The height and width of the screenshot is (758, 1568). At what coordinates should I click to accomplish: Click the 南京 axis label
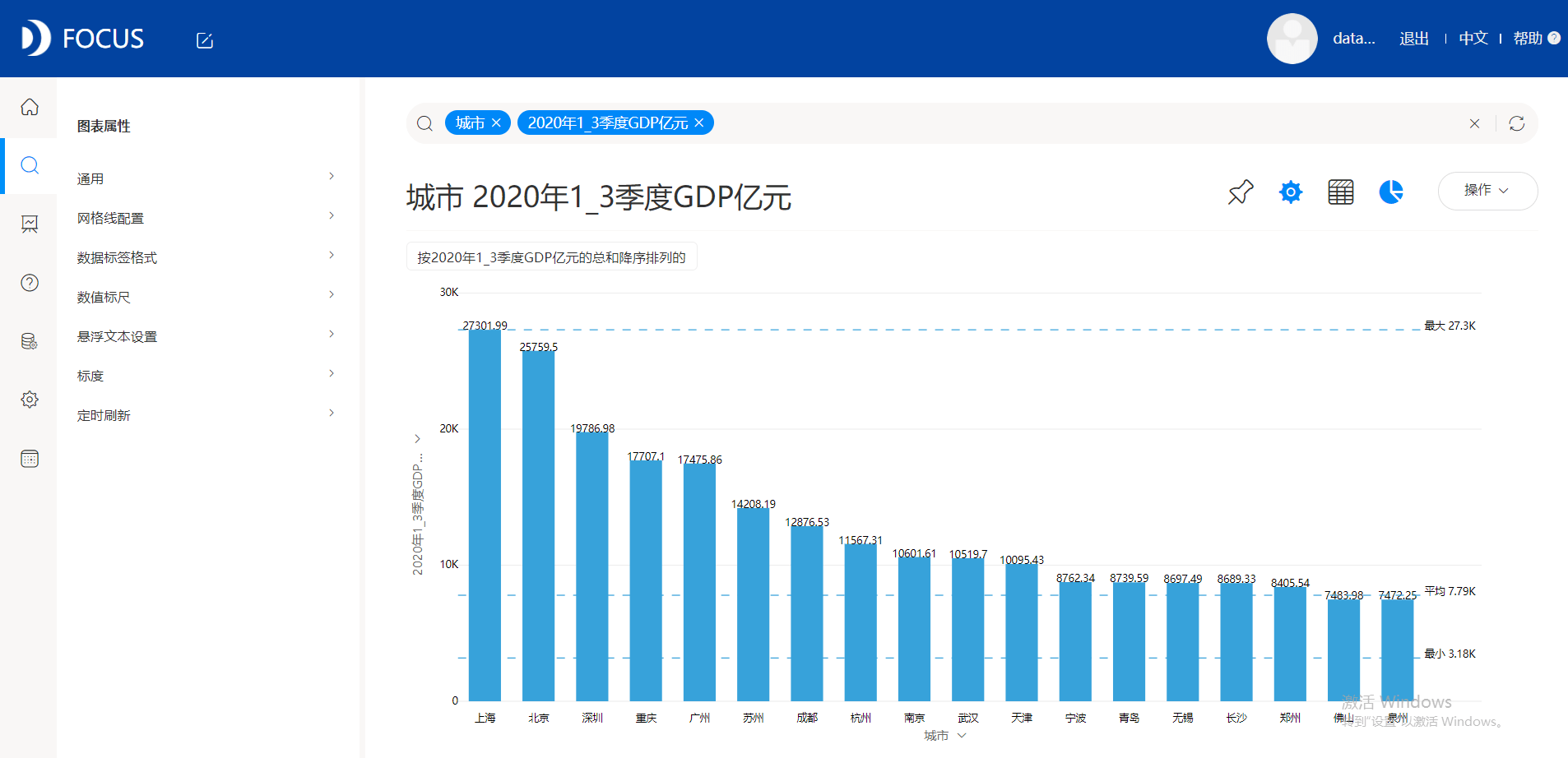(914, 718)
